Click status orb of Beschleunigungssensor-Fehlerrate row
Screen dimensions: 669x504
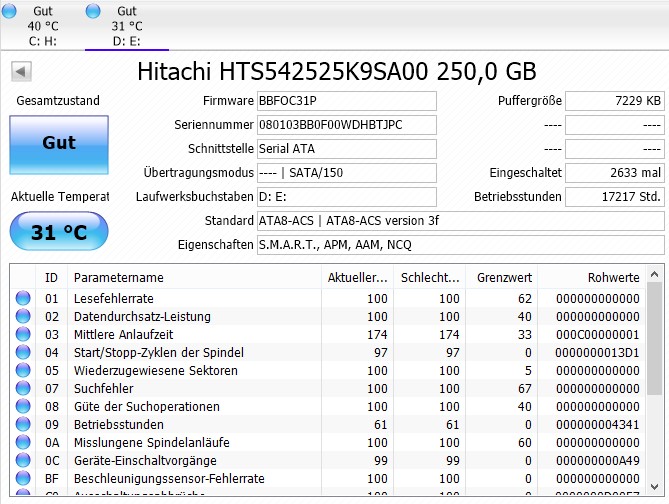[23, 478]
